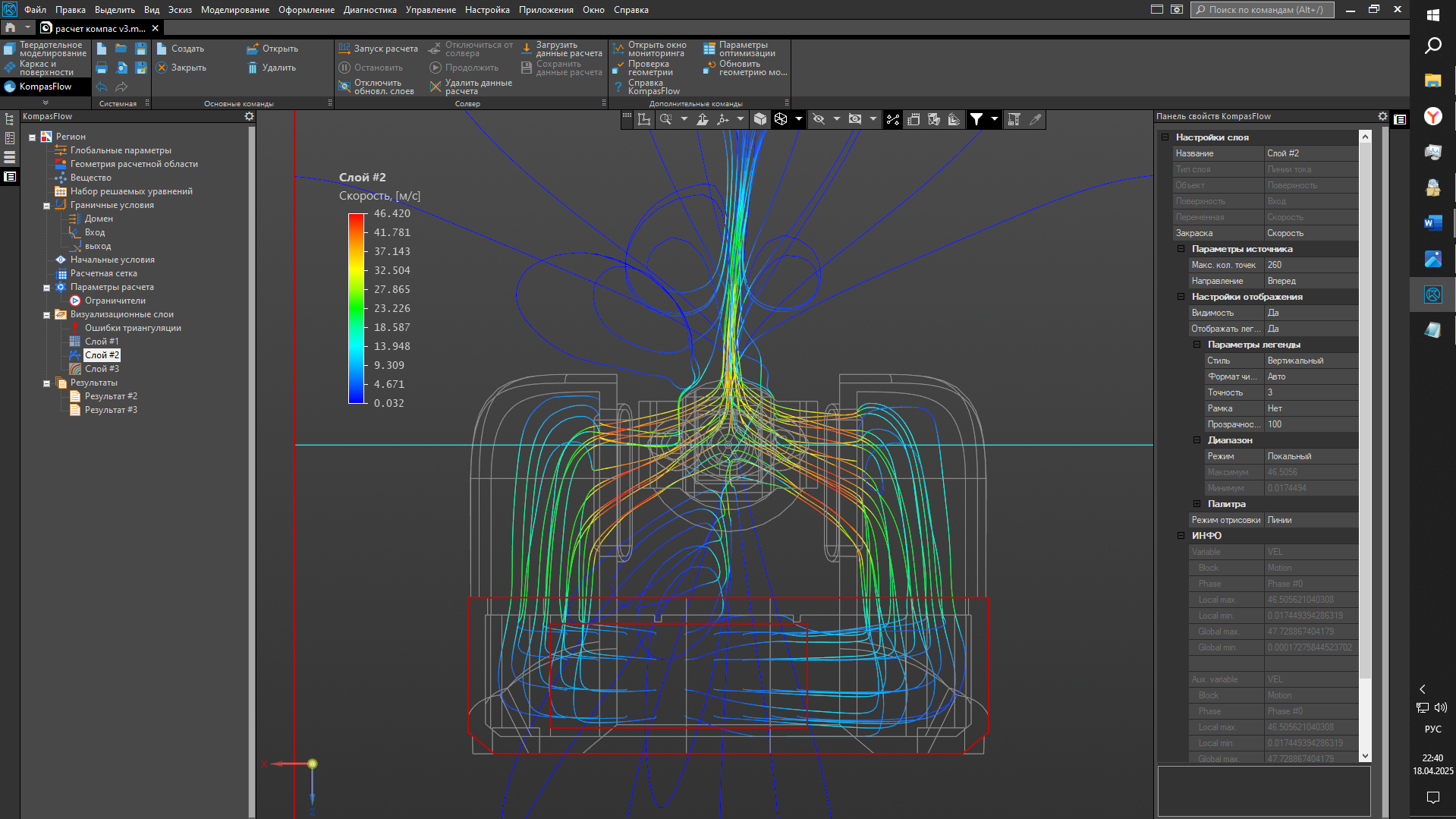Open dropdown arrow next to filter icon

[994, 119]
